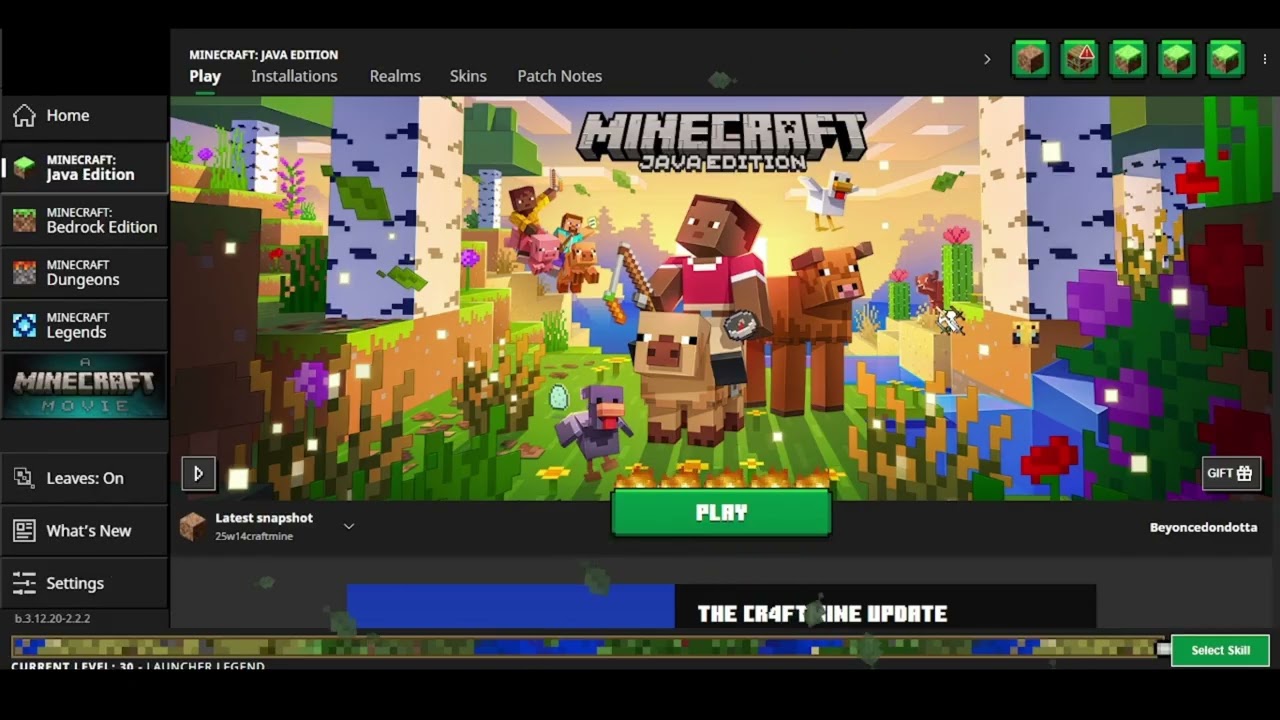
Task: Open the three-dot more options menu
Action: click(1265, 60)
